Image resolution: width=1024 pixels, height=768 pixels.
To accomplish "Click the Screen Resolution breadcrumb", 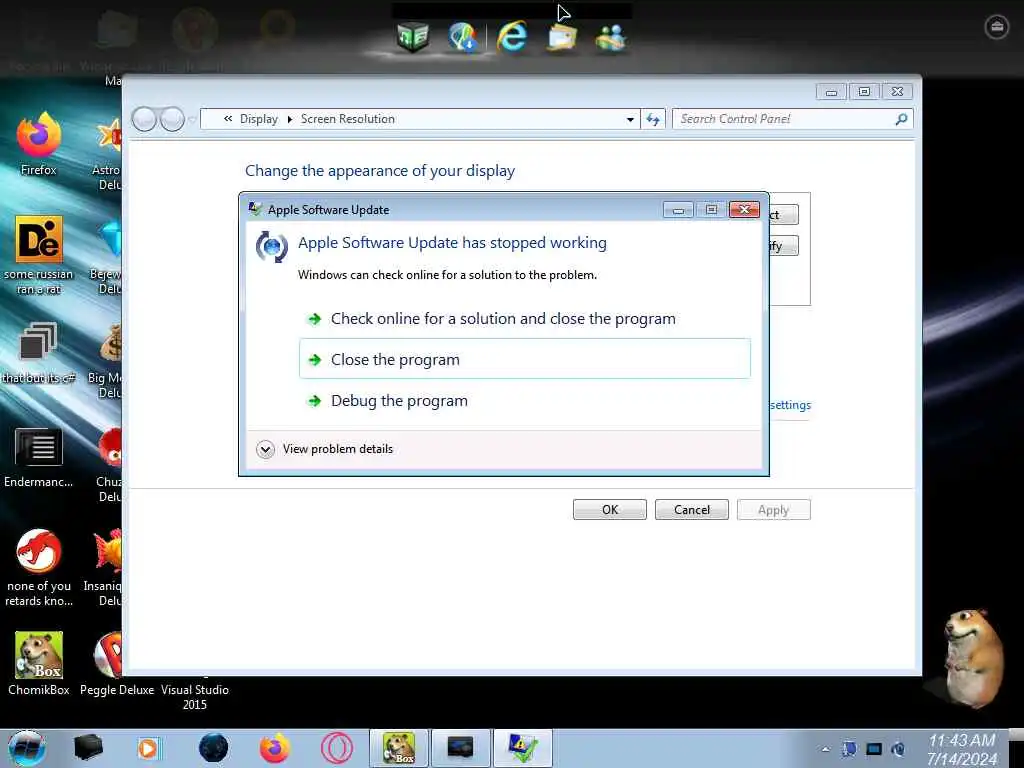I will click(347, 119).
